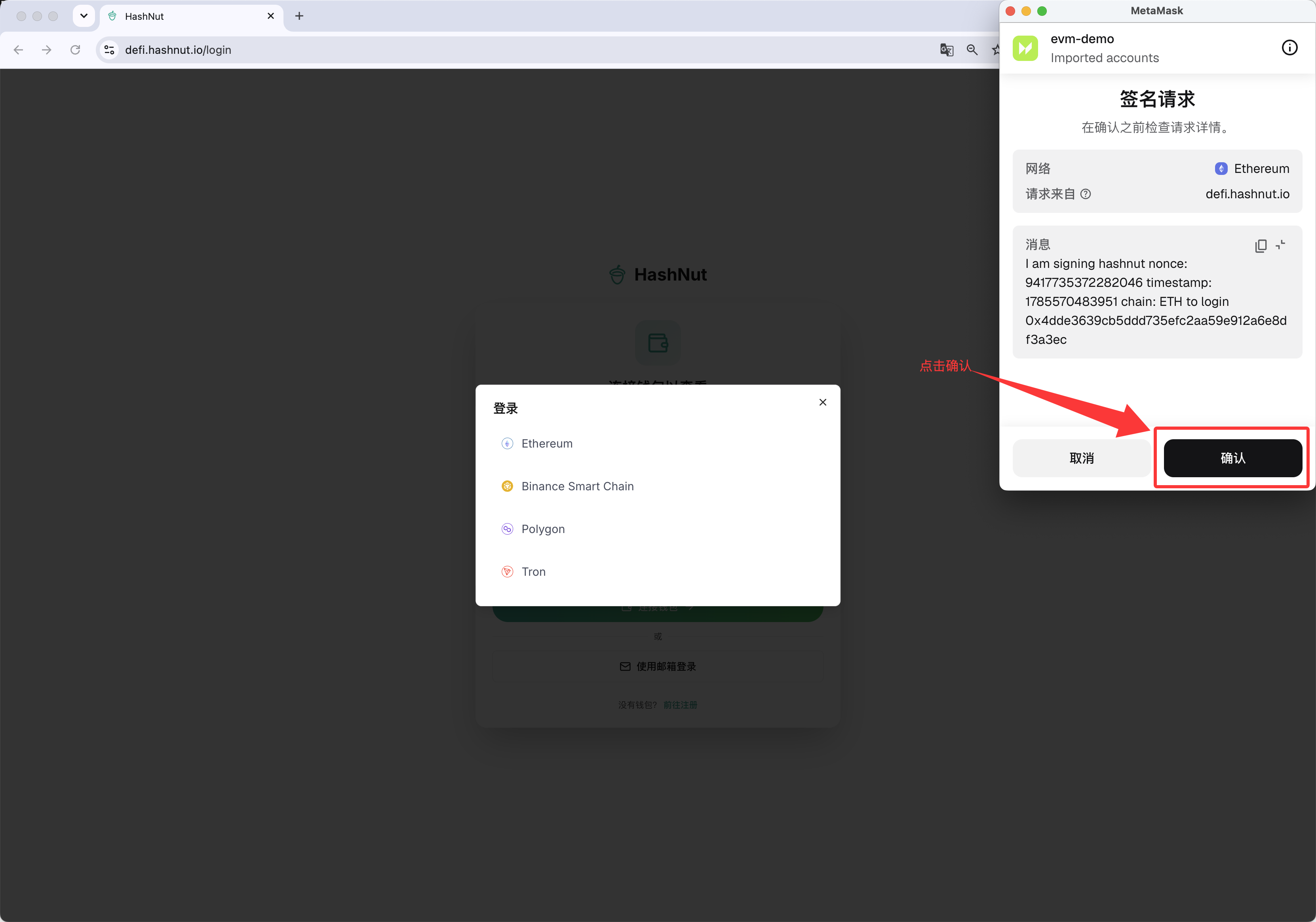Reload the HashNut login page

click(75, 50)
